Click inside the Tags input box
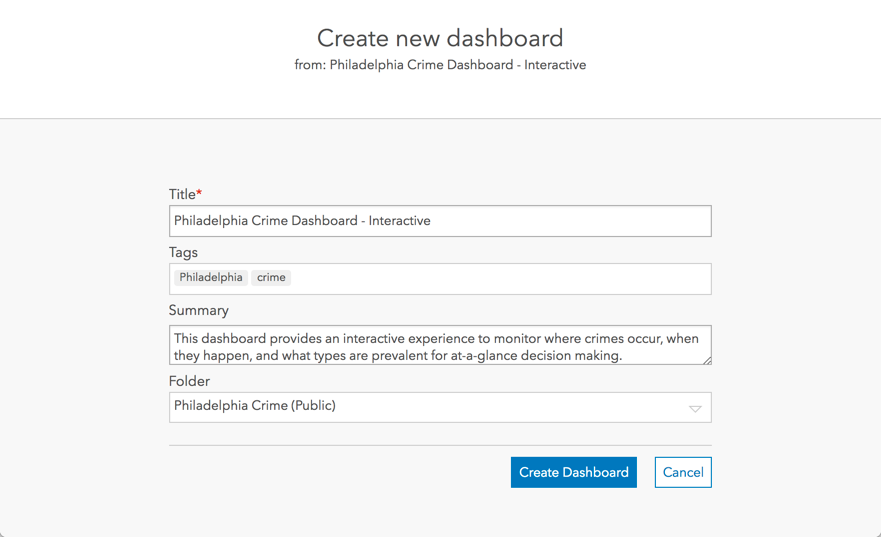881x537 pixels. pyautogui.click(x=440, y=279)
